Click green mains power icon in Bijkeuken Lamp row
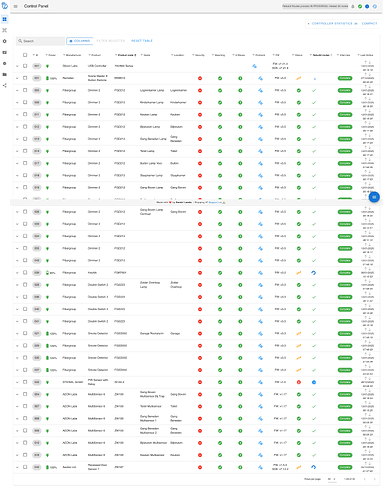 pos(47,127)
